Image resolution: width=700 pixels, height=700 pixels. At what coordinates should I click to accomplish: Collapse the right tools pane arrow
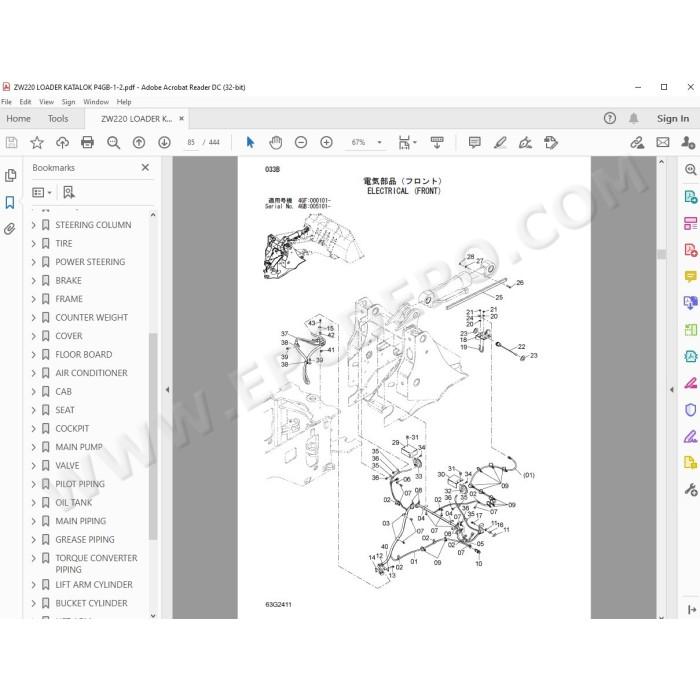pyautogui.click(x=671, y=390)
